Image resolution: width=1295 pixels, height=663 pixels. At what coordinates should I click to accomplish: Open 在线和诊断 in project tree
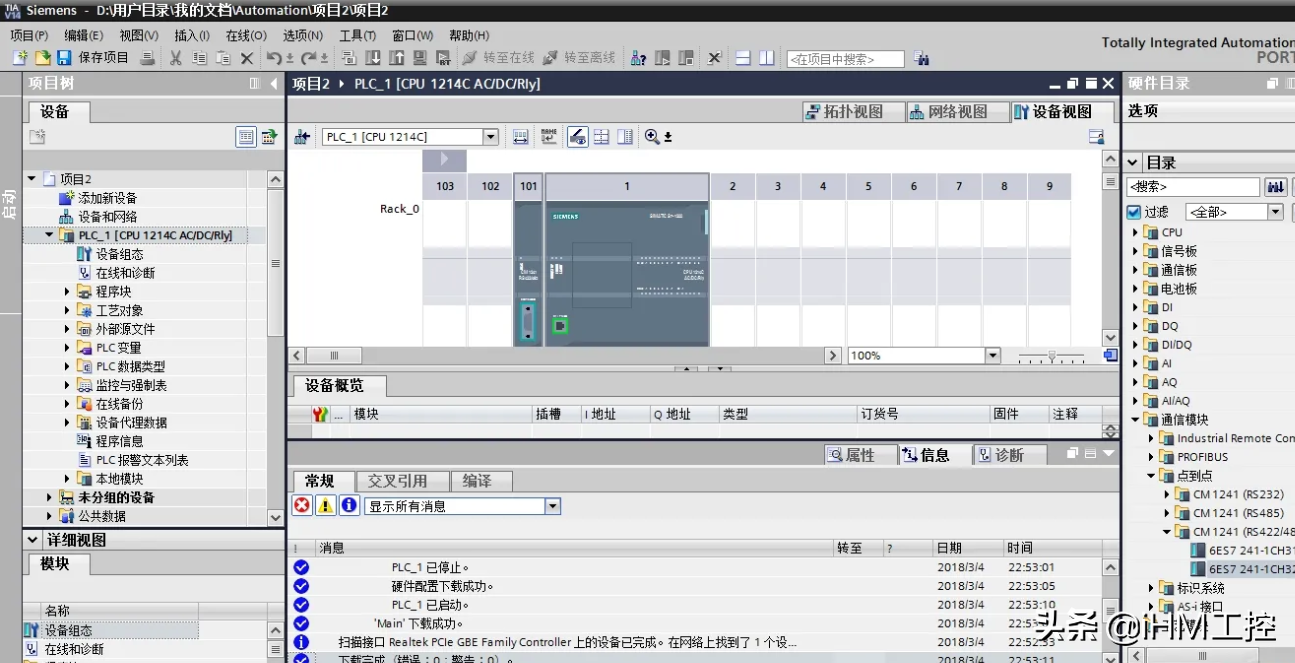click(125, 273)
